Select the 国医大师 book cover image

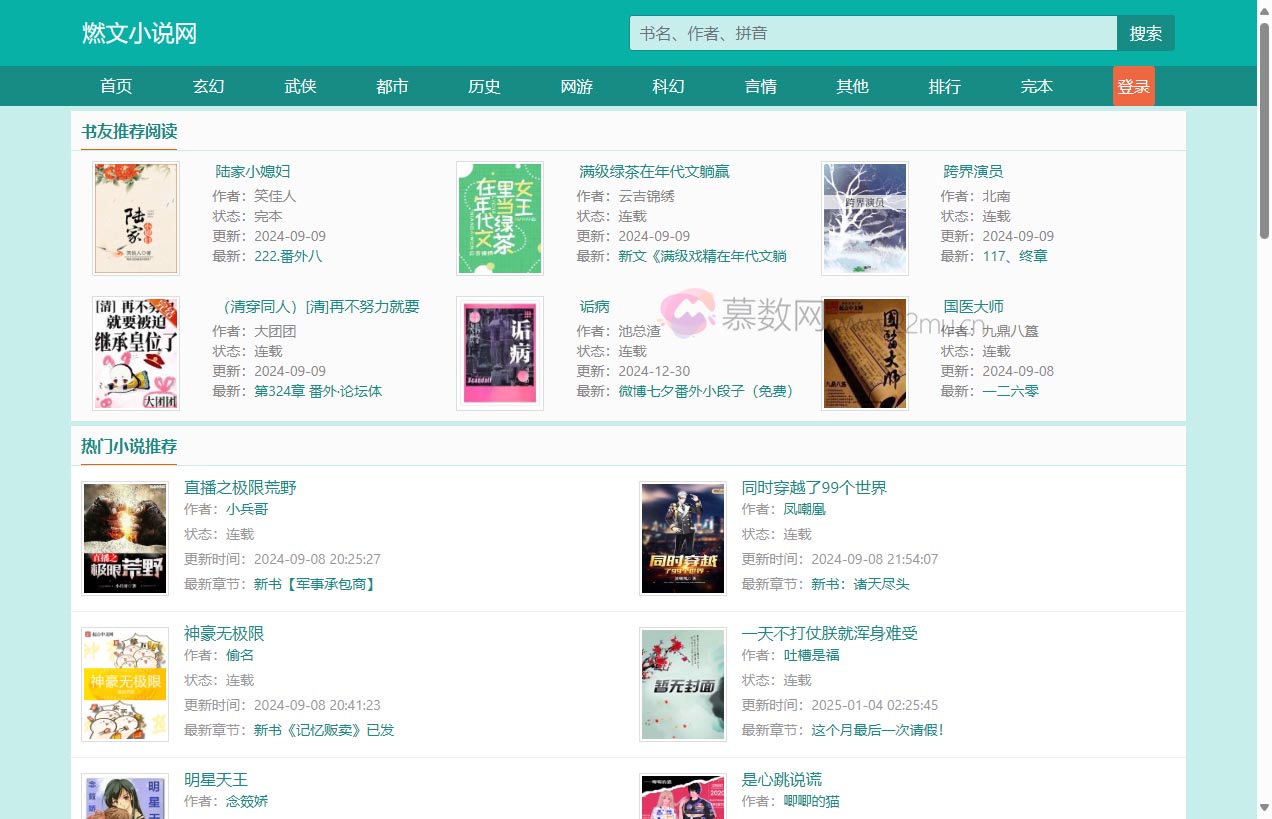[864, 353]
